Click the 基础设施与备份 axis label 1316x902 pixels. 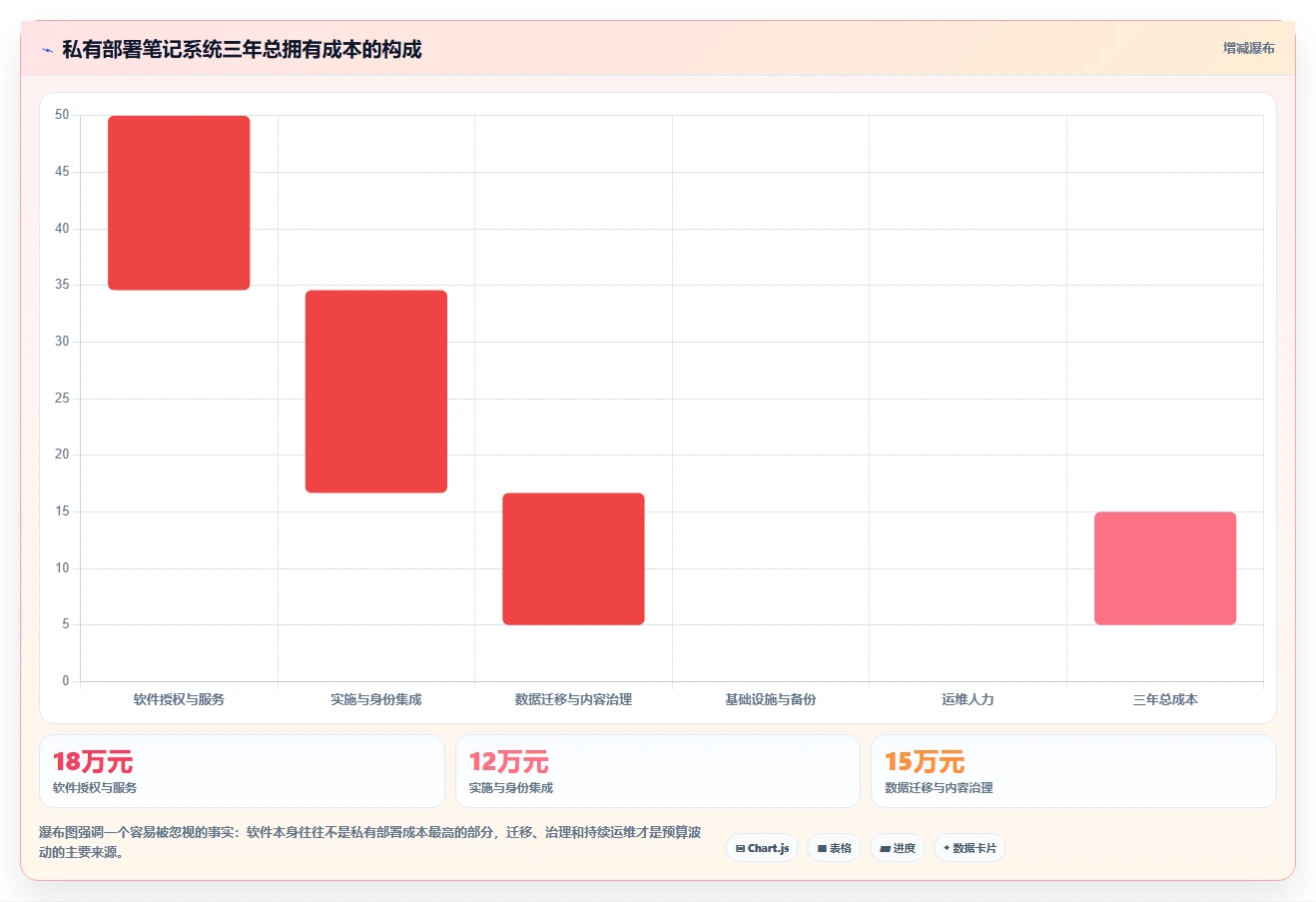coord(771,699)
